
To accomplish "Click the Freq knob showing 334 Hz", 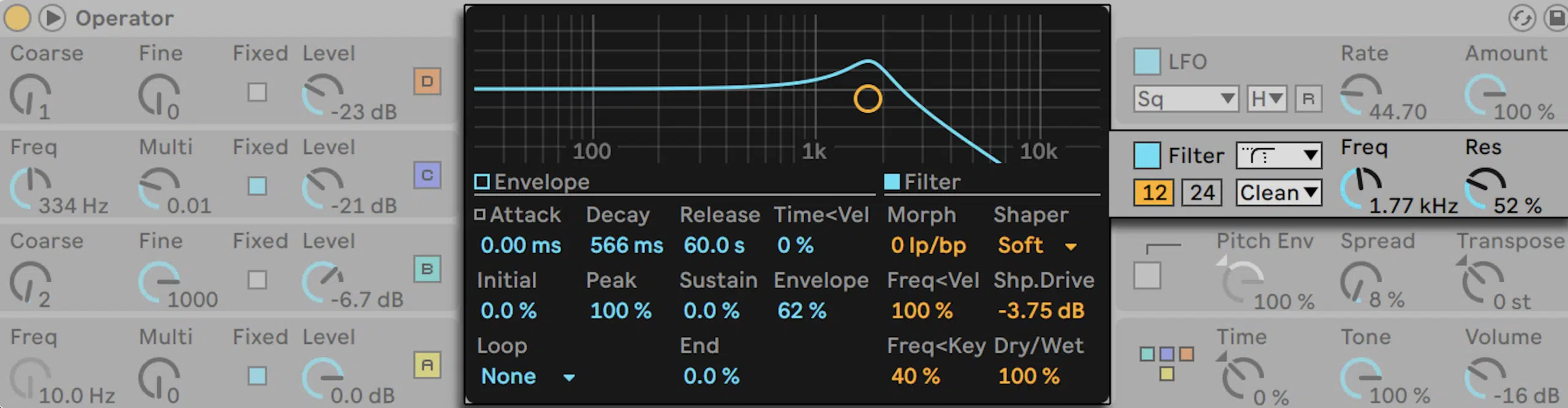I will (29, 189).
